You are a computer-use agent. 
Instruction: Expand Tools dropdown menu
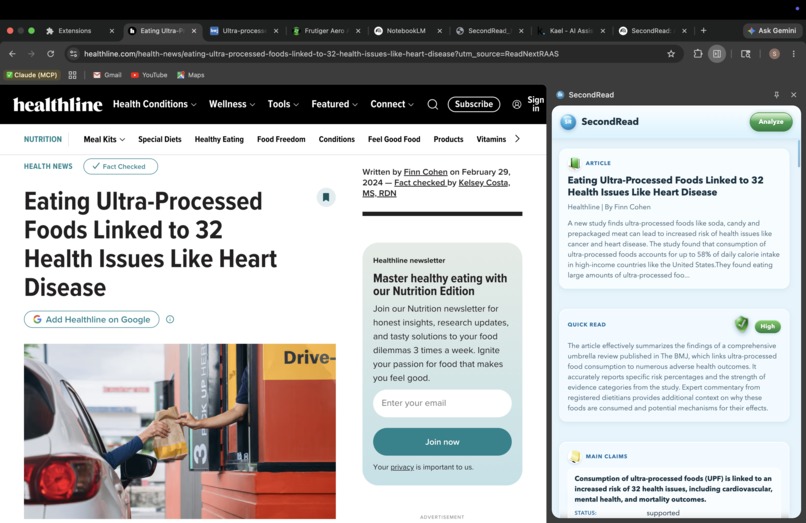[283, 104]
